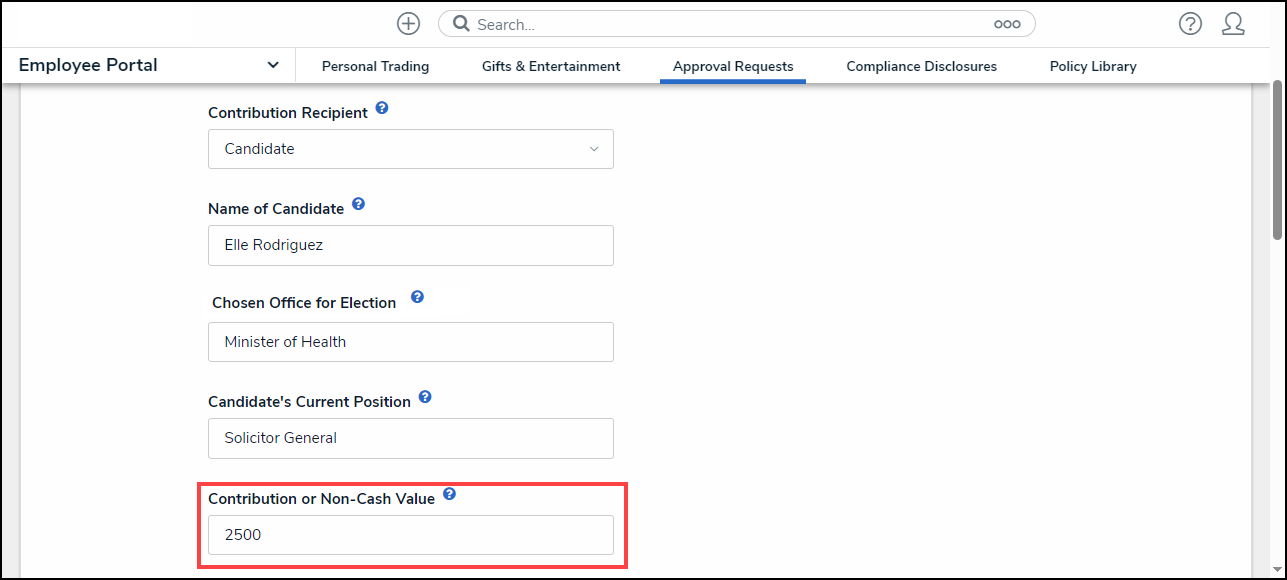
Task: Show help for Contribution or Non-Cash Value
Action: point(449,494)
